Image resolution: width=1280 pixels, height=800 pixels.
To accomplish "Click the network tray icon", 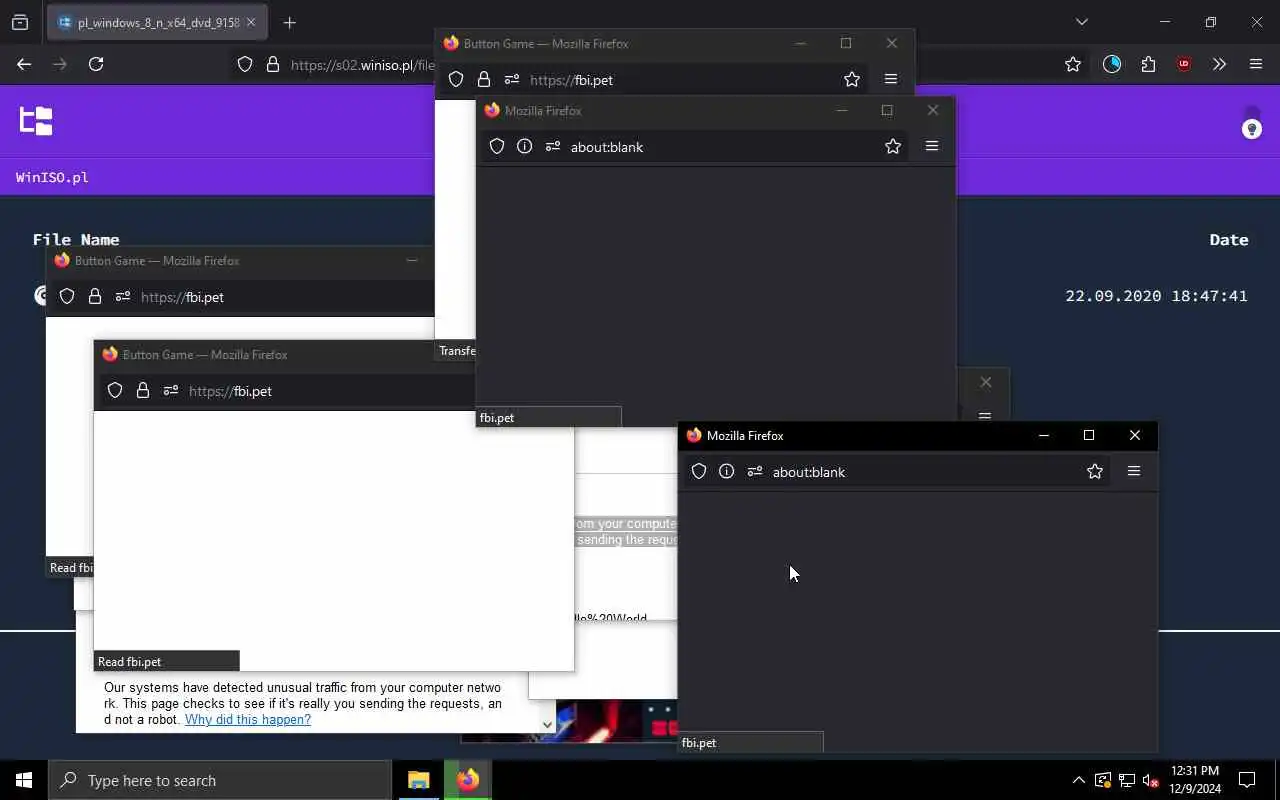I will pyautogui.click(x=1126, y=780).
